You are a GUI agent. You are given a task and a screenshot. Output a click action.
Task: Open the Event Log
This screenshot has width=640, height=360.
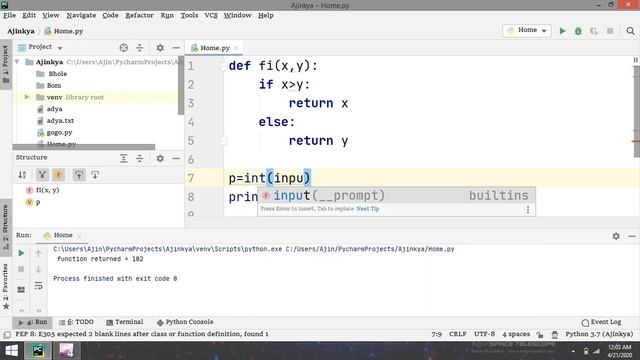click(x=601, y=322)
